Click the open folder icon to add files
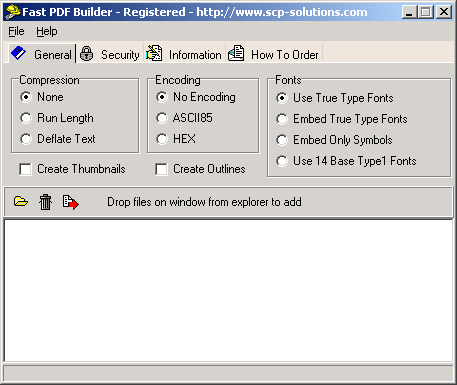Screen dimensions: 457x385 point(21,202)
